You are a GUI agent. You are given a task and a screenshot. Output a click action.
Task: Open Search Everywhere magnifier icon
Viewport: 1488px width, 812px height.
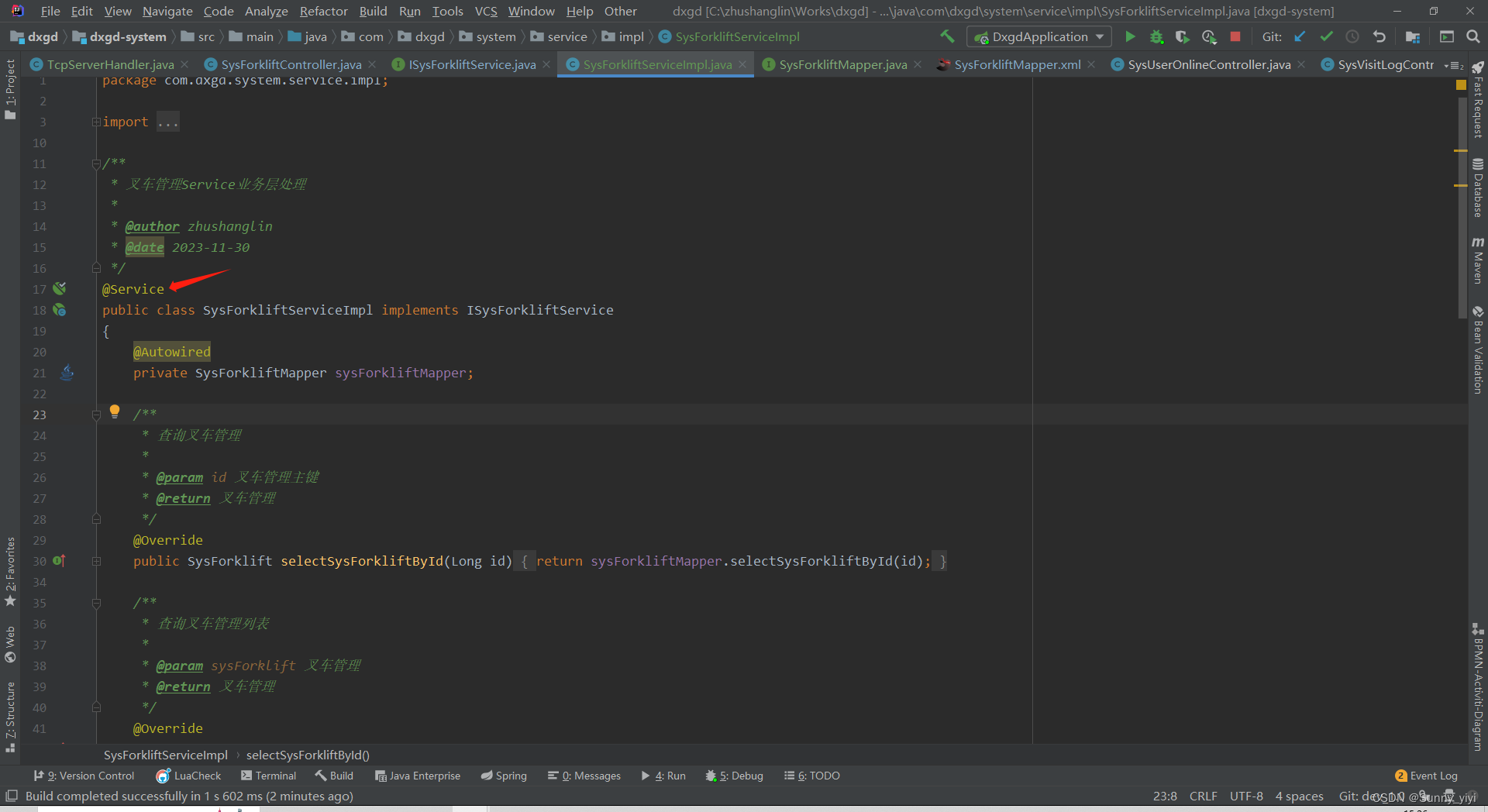[1473, 36]
